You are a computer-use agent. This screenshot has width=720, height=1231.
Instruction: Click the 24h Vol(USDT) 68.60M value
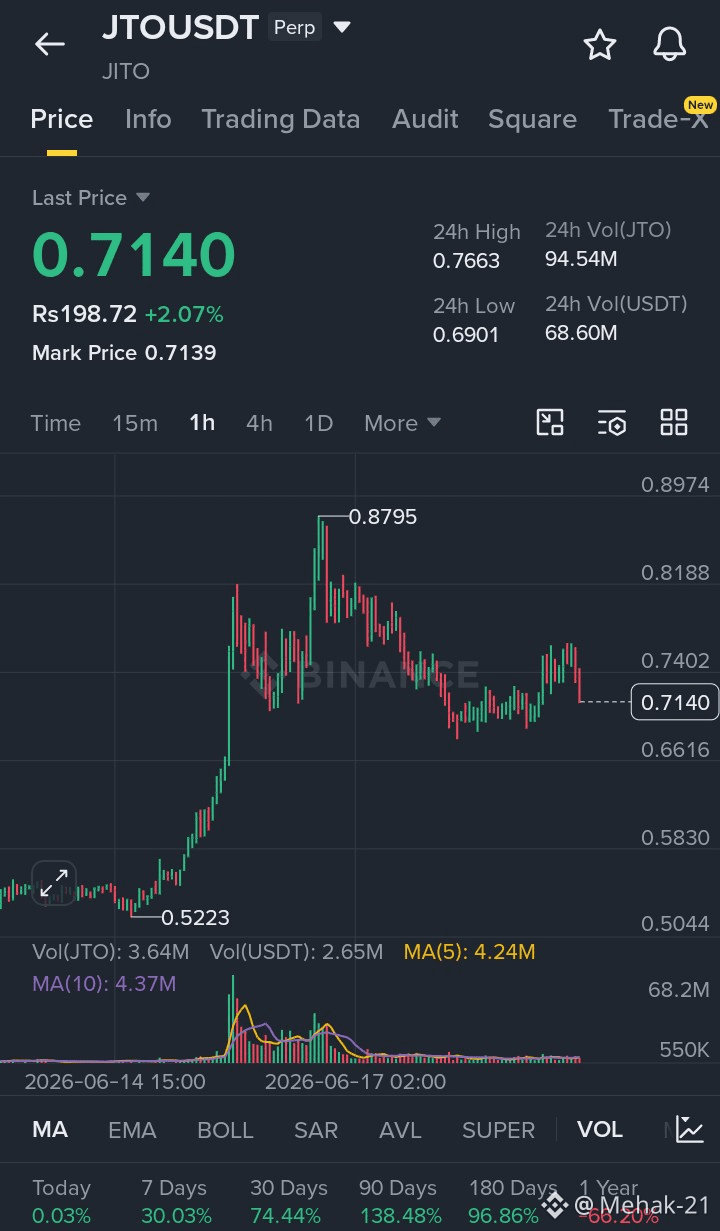[581, 332]
